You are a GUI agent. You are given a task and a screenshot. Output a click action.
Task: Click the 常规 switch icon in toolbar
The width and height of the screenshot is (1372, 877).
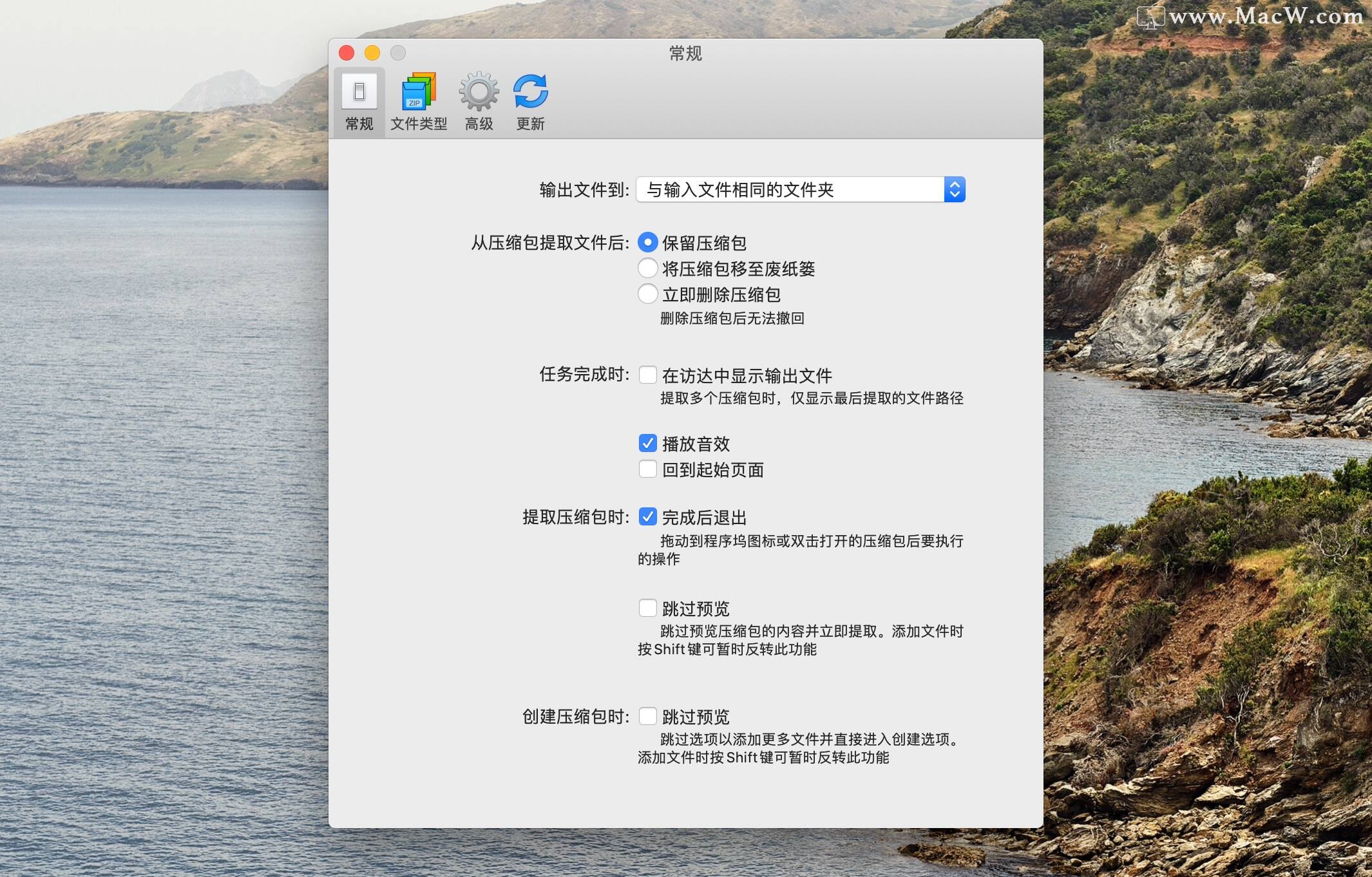pos(359,92)
